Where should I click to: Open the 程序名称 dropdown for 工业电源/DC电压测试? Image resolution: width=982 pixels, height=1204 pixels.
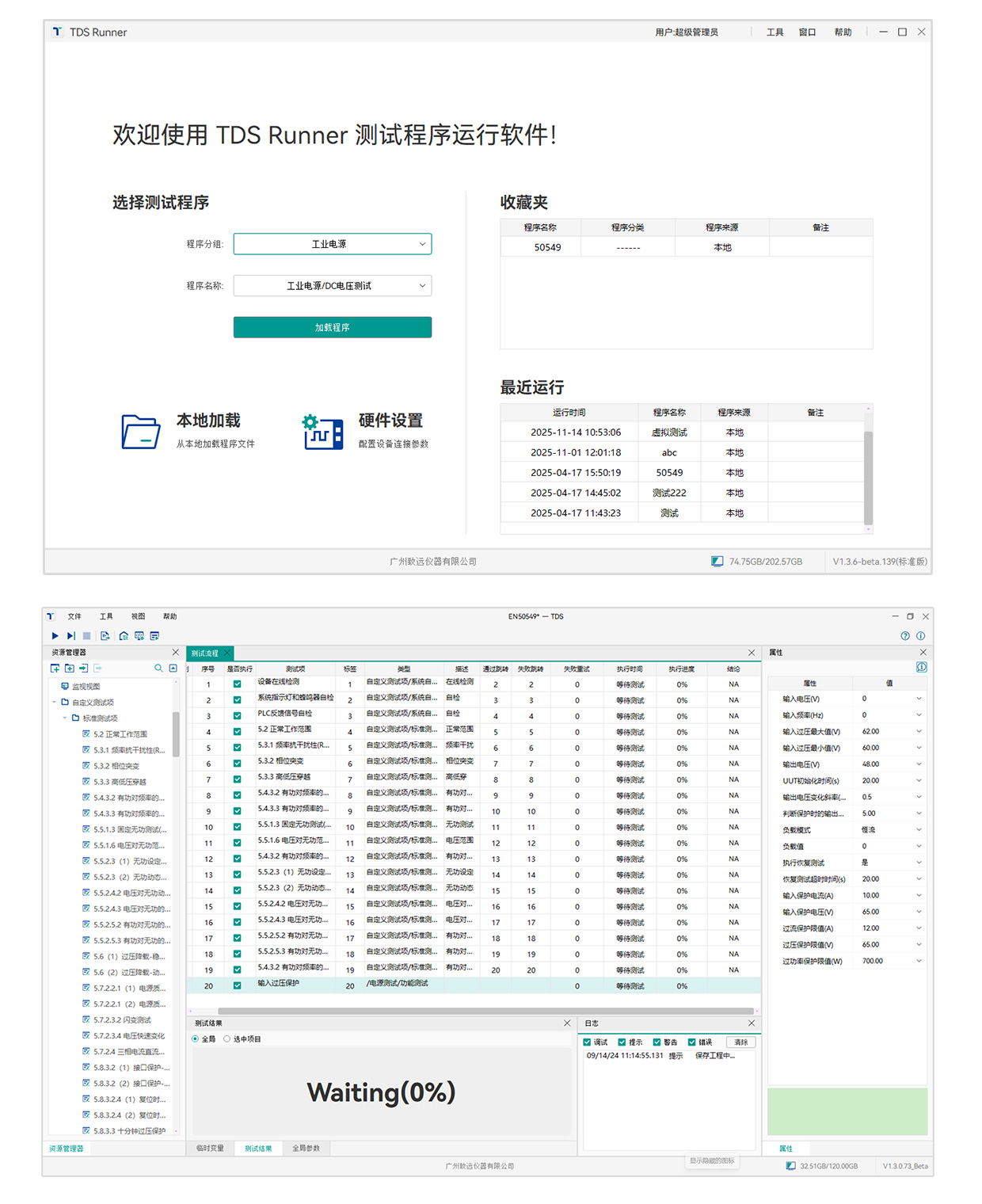333,286
